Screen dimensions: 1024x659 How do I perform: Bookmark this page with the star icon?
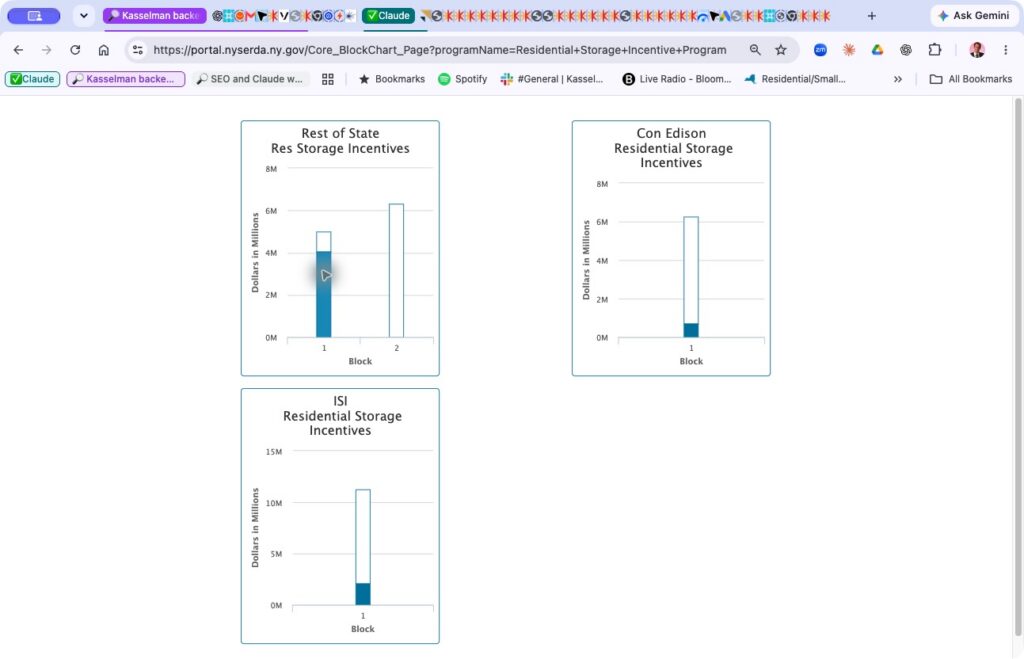point(780,50)
